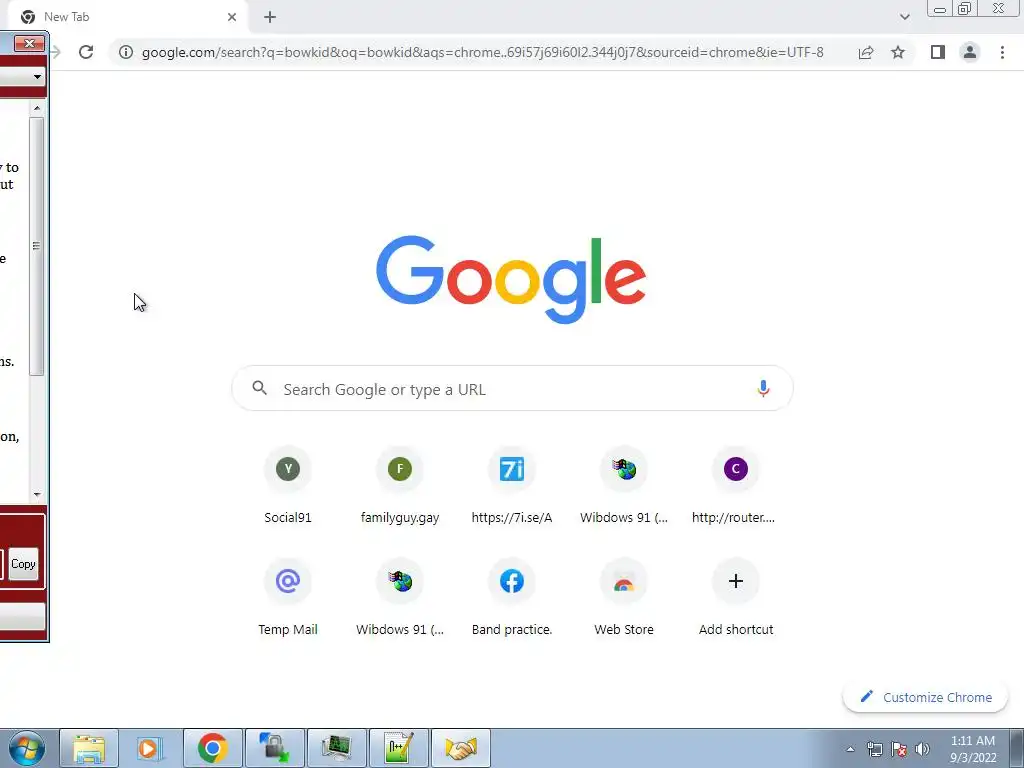1024x768 pixels.
Task: Bookmark this tab with the star icon
Action: [898, 52]
